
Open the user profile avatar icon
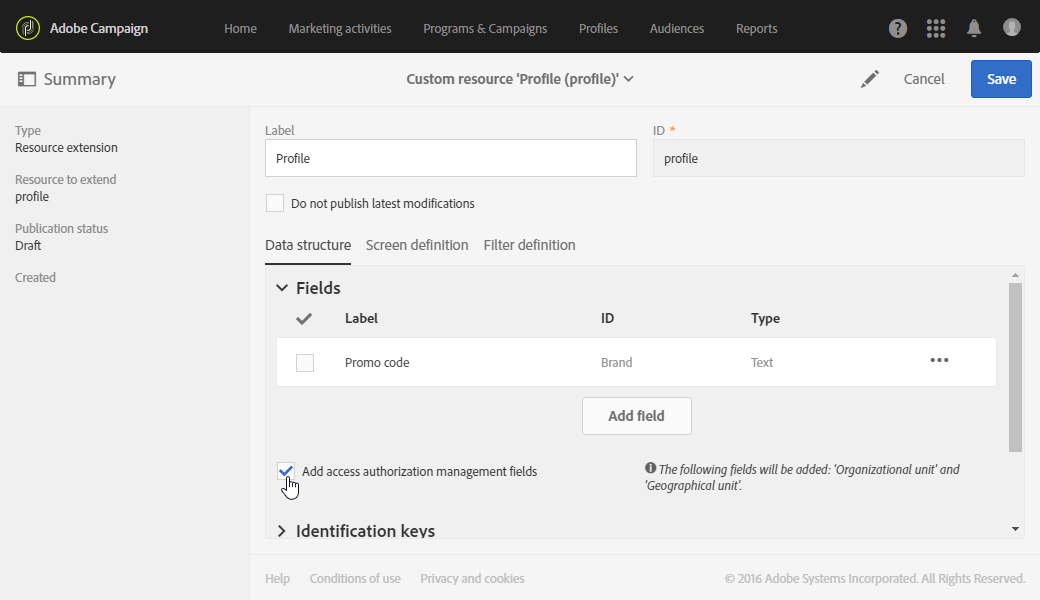1012,28
